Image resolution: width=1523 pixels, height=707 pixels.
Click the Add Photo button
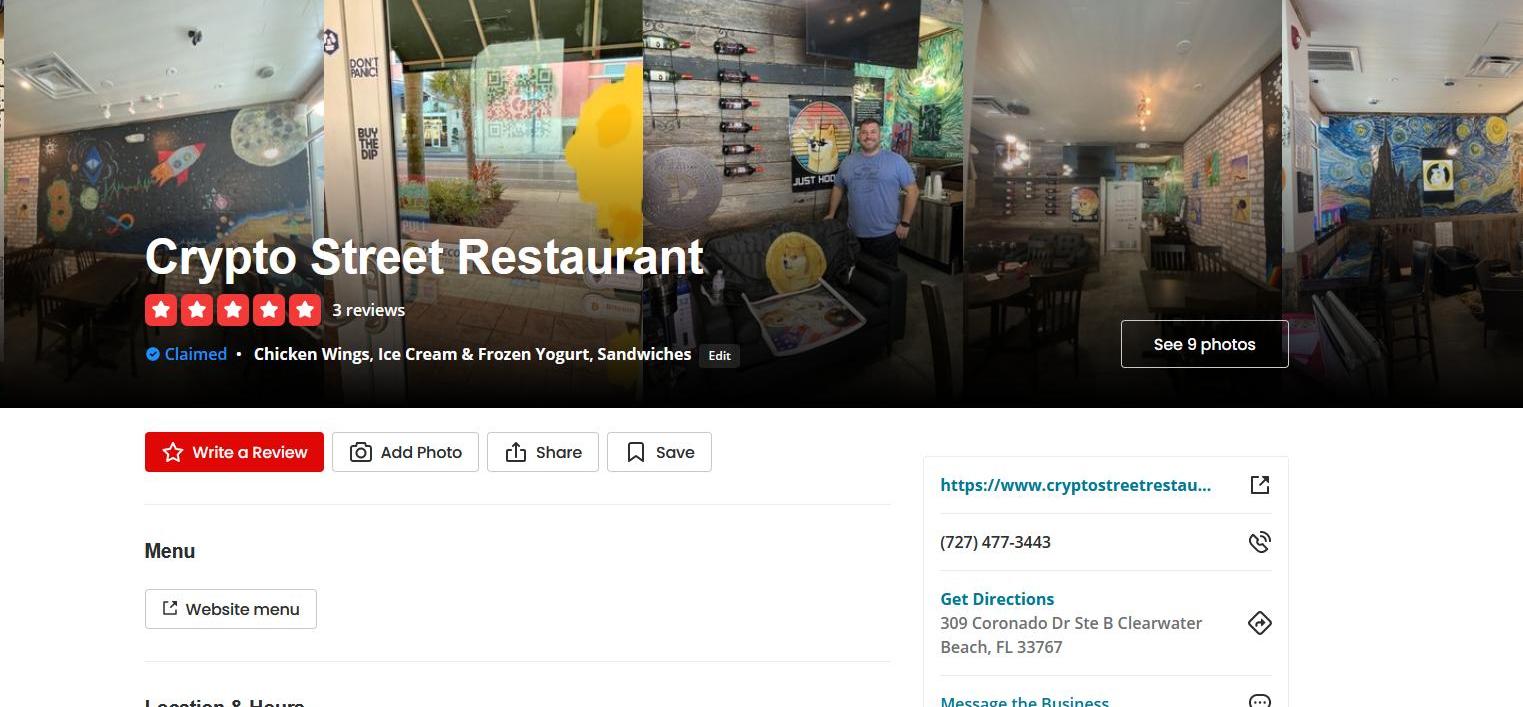tap(405, 452)
